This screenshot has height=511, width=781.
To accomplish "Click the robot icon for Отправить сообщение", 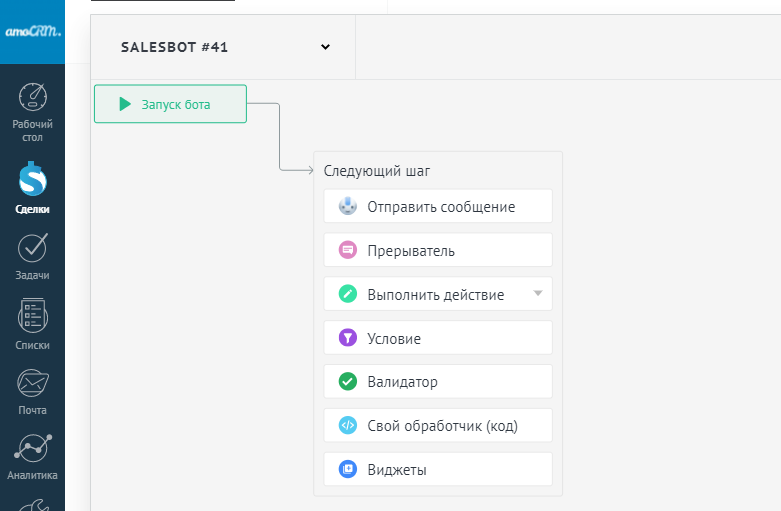I will (x=348, y=206).
